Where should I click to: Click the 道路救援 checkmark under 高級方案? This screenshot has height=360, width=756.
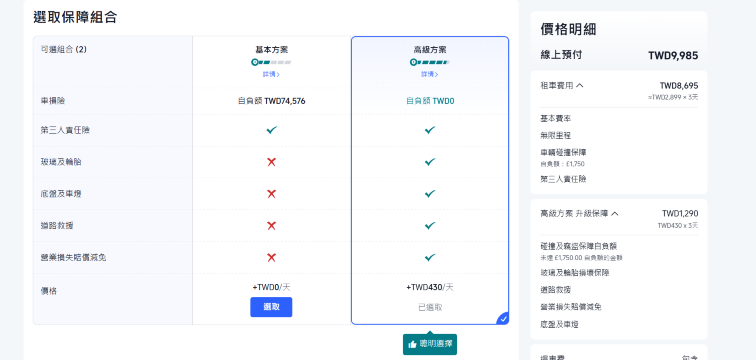(430, 226)
